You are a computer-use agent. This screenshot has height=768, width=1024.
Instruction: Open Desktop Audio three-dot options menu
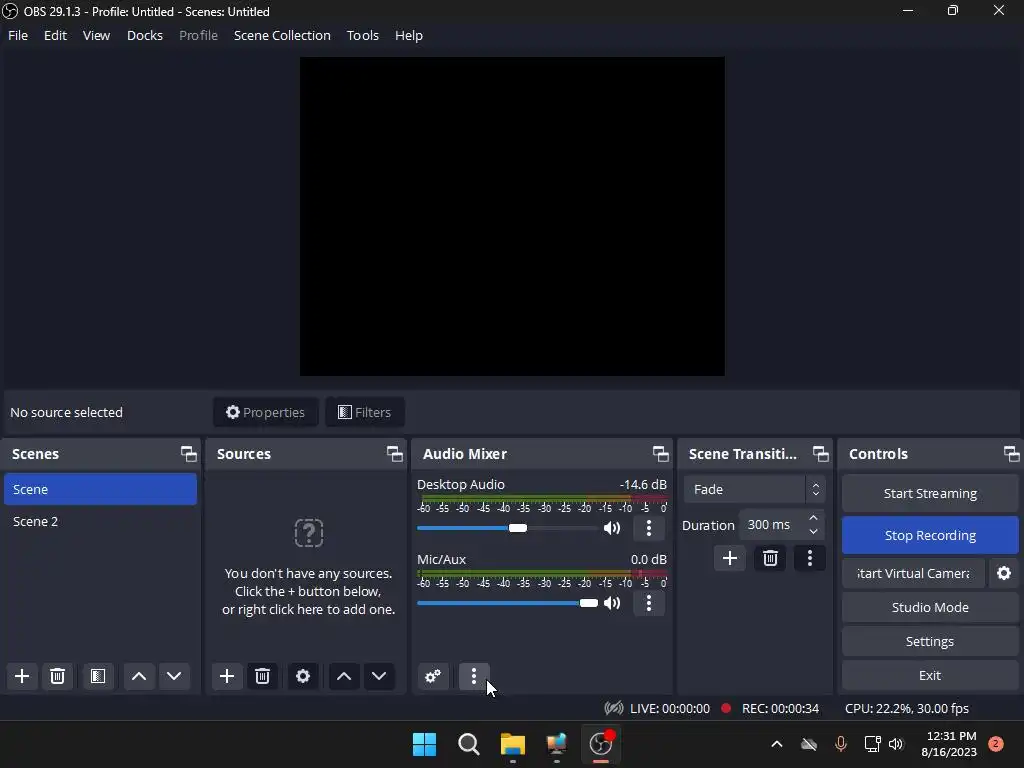tap(648, 528)
